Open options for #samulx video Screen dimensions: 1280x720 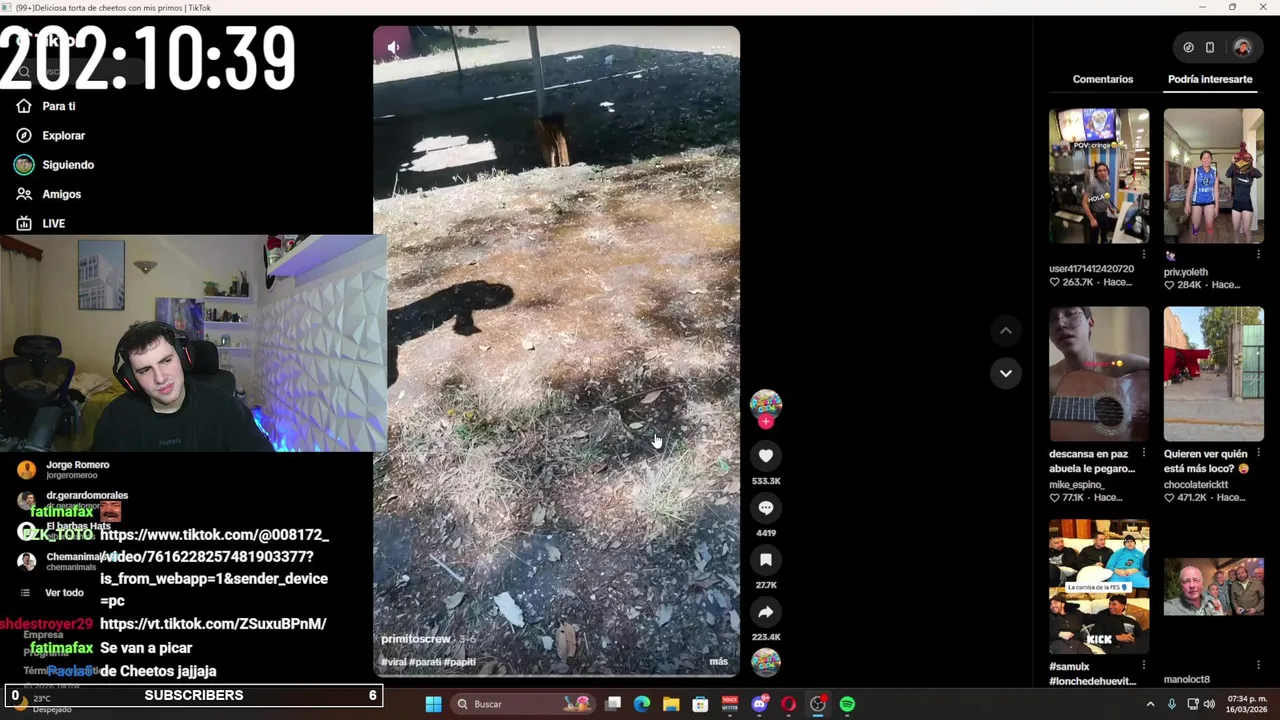coord(1144,665)
